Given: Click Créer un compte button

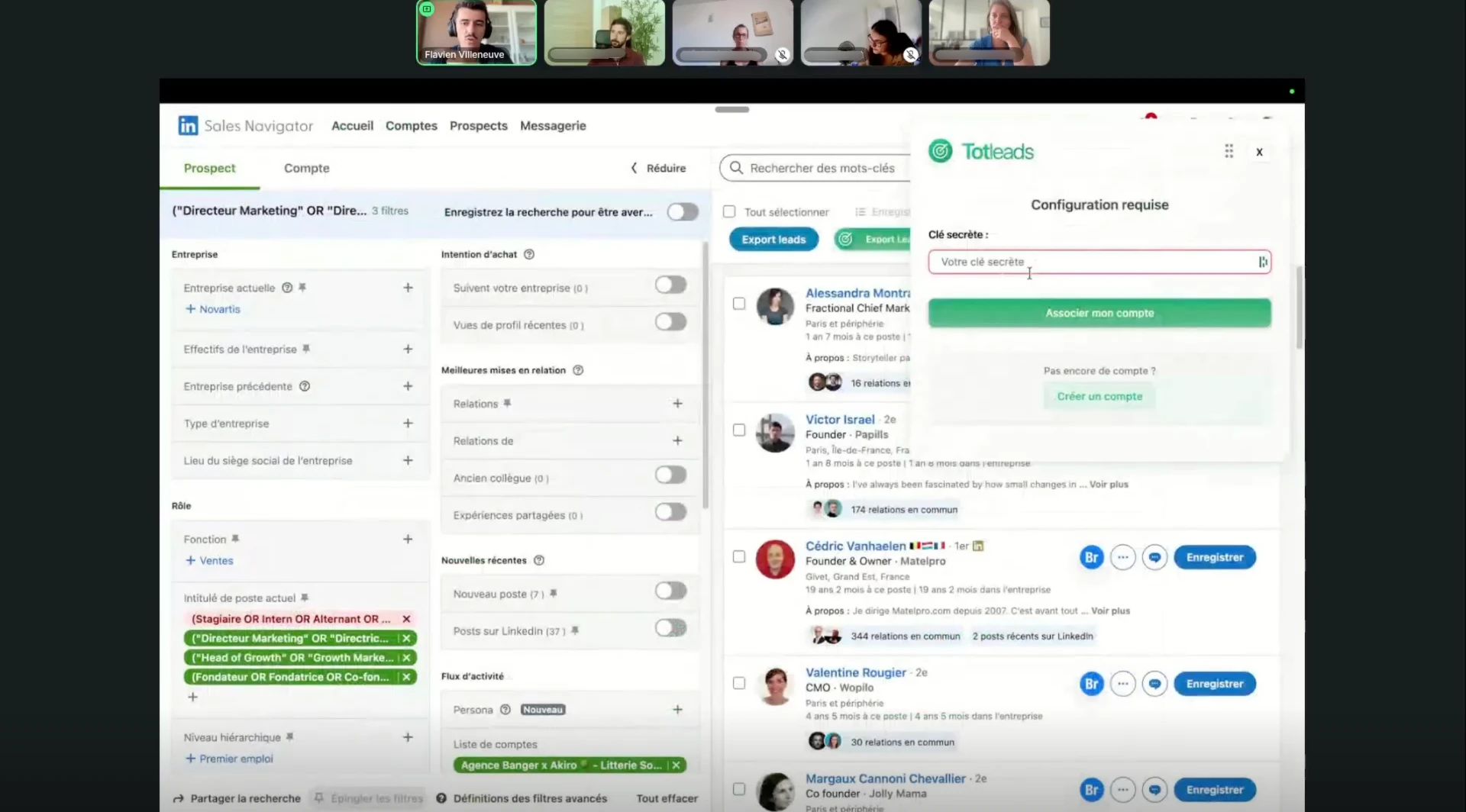Looking at the screenshot, I should pos(1099,397).
